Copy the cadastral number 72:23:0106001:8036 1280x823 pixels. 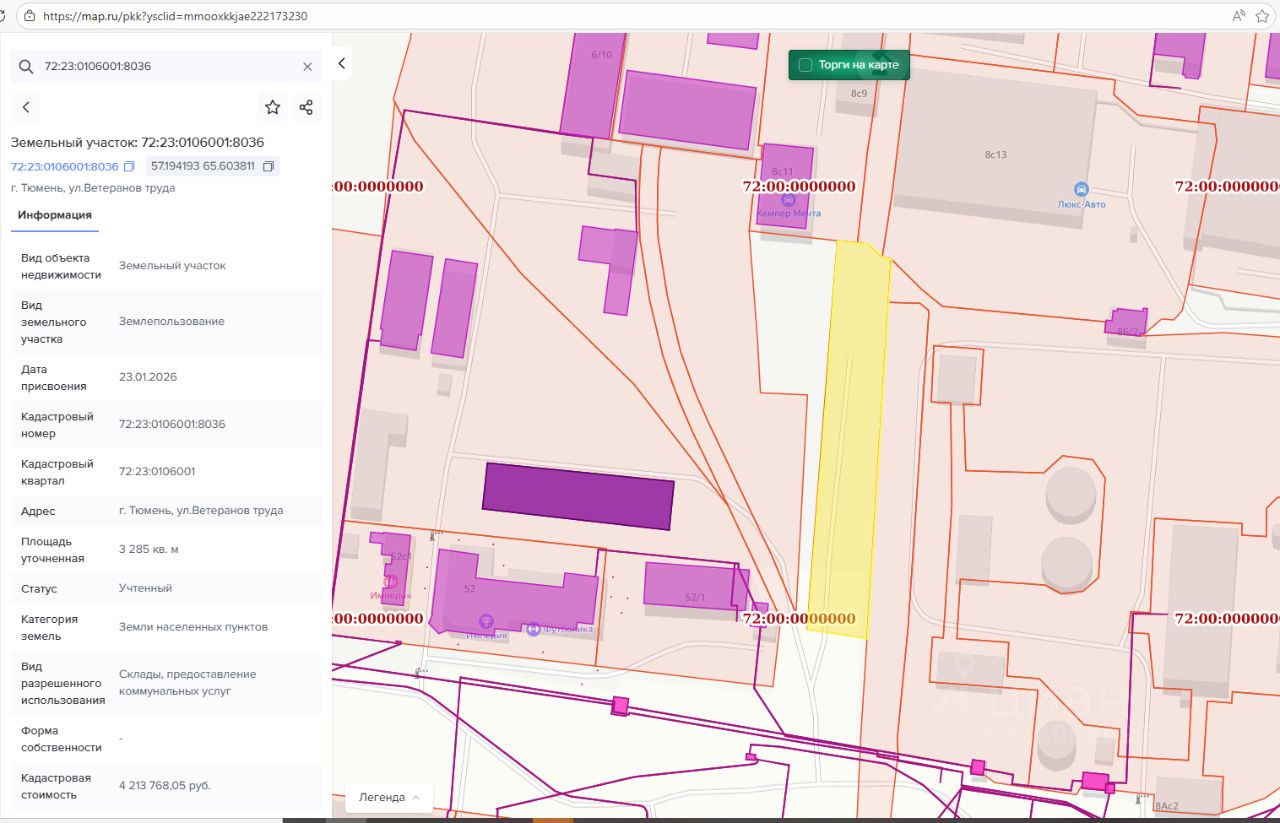click(x=129, y=167)
